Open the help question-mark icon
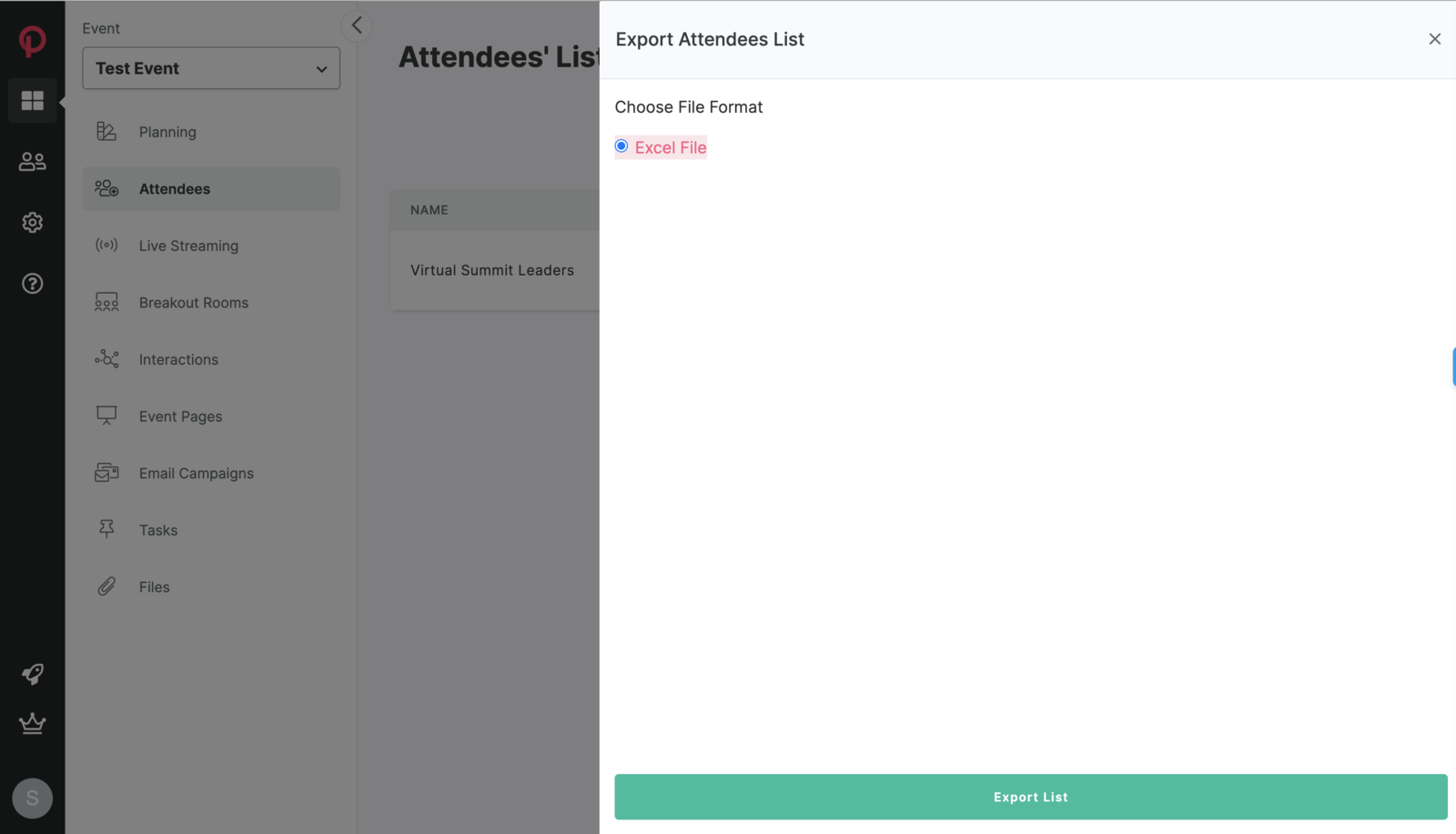The height and width of the screenshot is (834, 1456). [x=32, y=283]
